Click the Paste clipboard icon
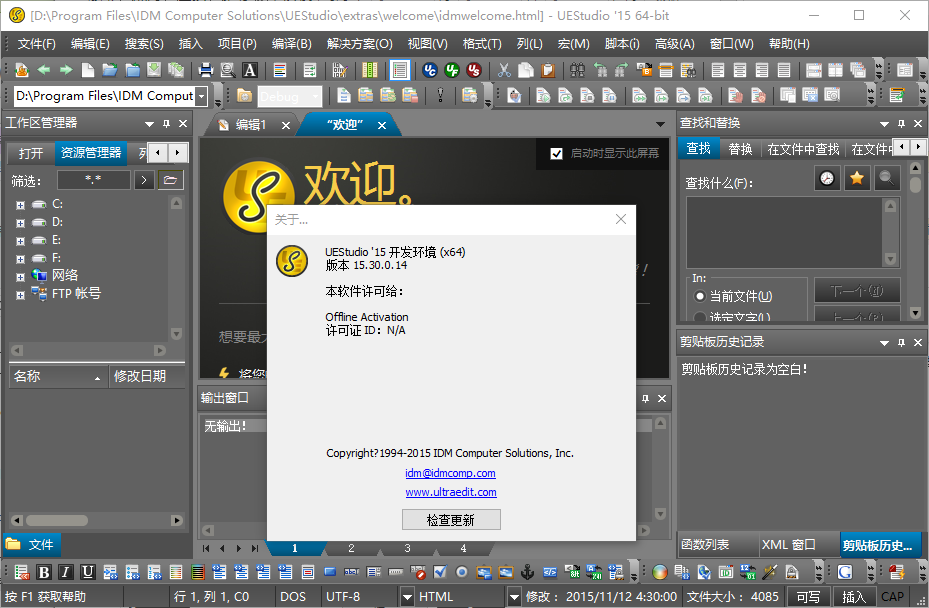The width and height of the screenshot is (929, 608). pos(548,70)
